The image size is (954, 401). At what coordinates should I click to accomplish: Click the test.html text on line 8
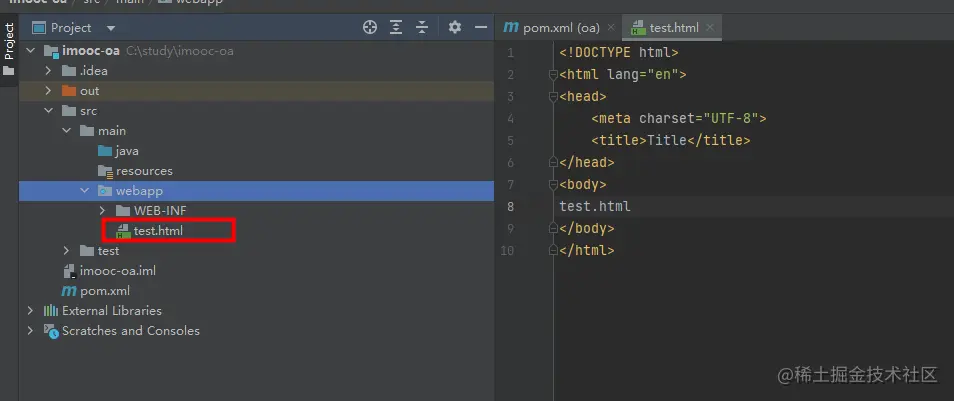pos(595,206)
